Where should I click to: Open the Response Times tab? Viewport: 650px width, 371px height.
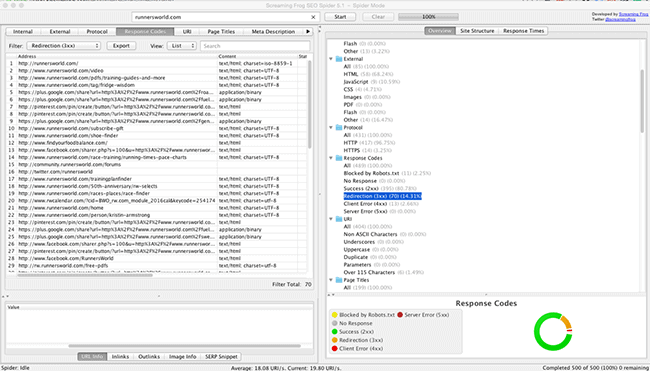click(524, 31)
